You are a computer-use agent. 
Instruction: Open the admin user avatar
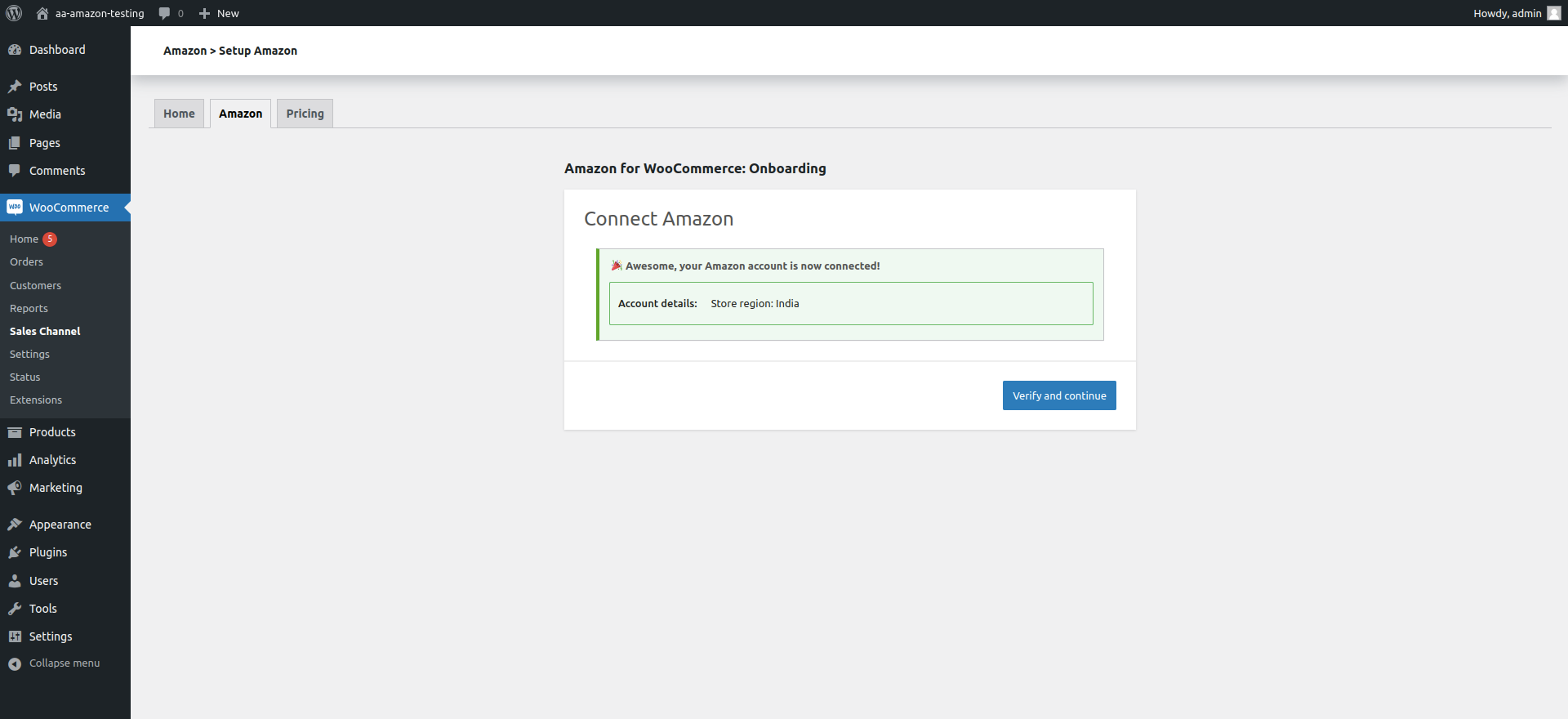[1553, 13]
